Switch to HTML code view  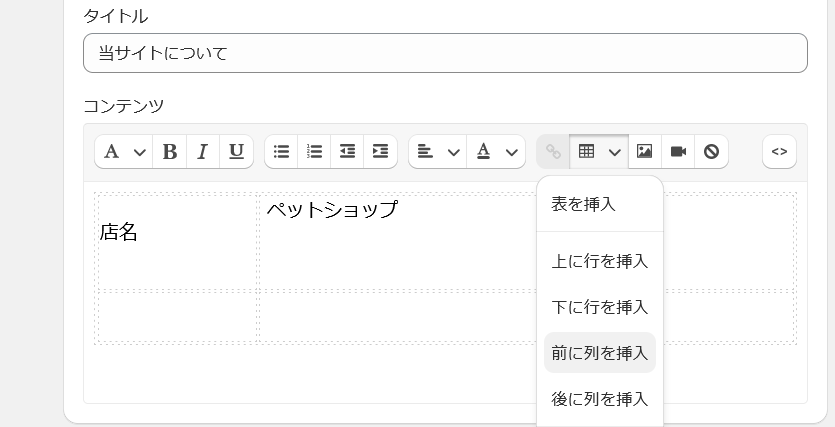779,152
